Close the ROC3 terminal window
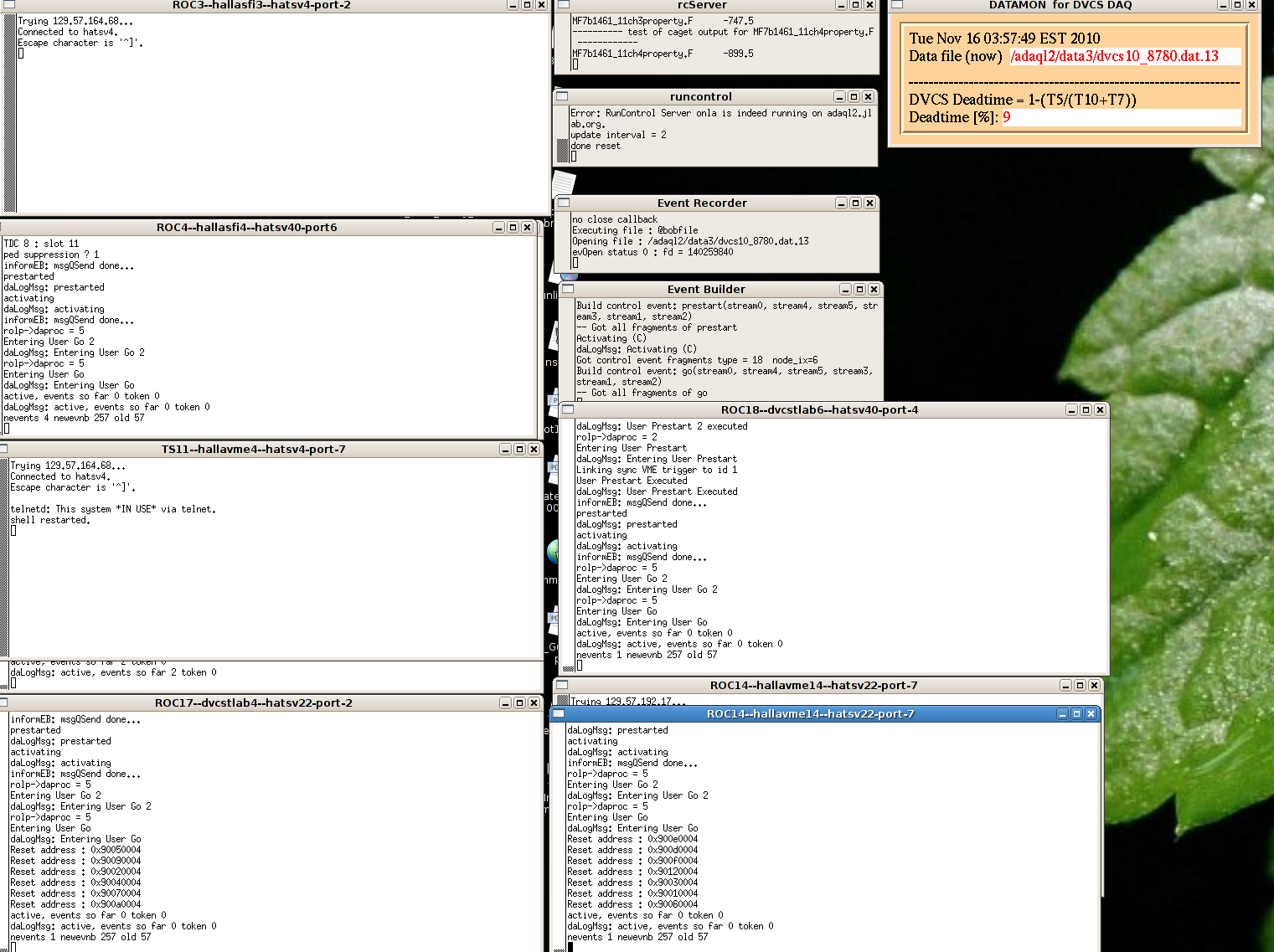1274x952 pixels. [x=541, y=5]
